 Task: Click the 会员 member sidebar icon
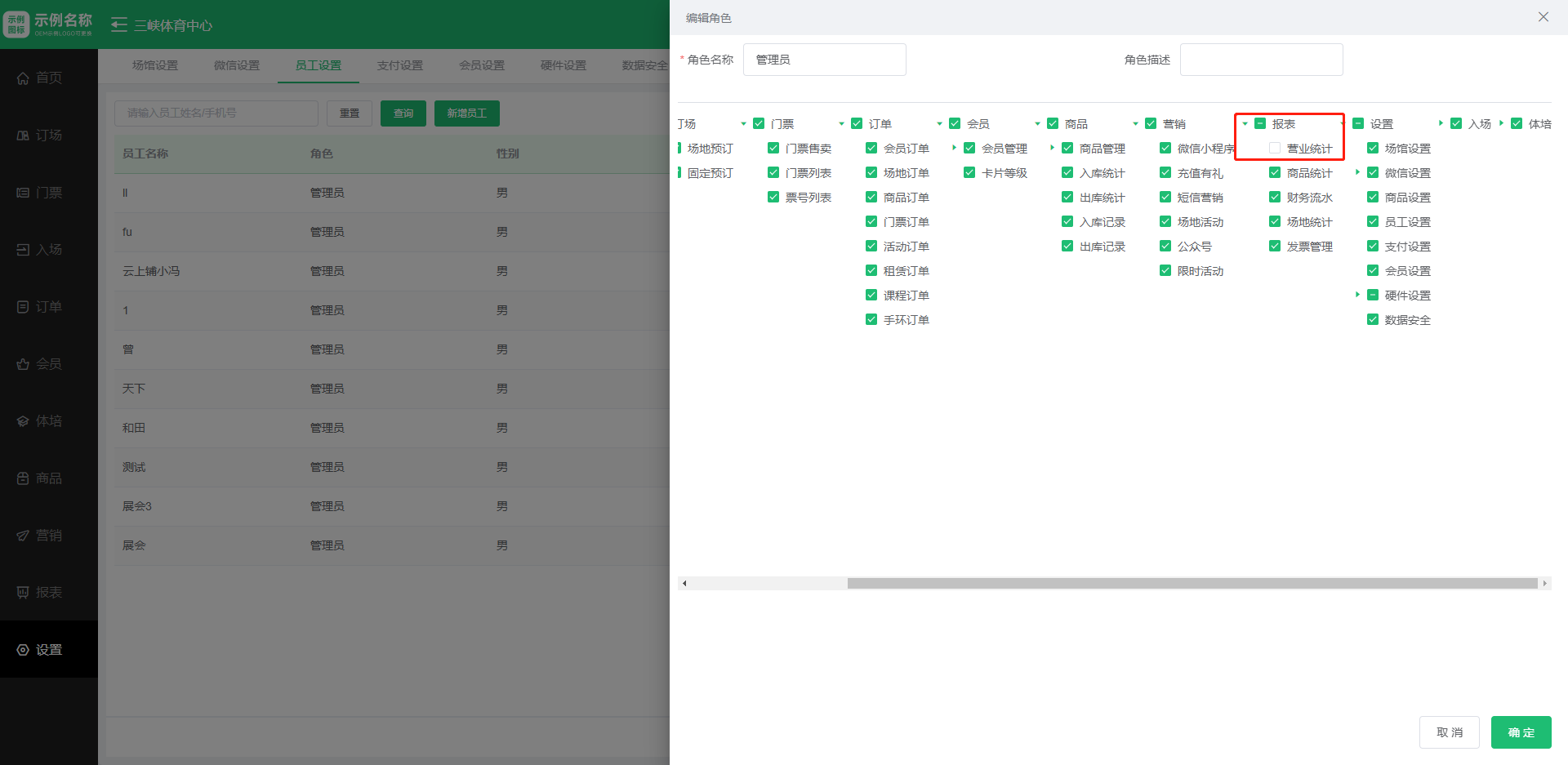[23, 364]
